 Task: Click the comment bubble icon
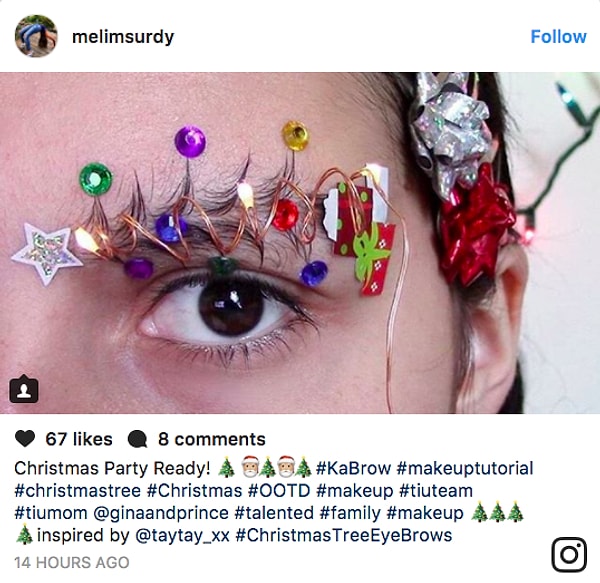coord(137,439)
